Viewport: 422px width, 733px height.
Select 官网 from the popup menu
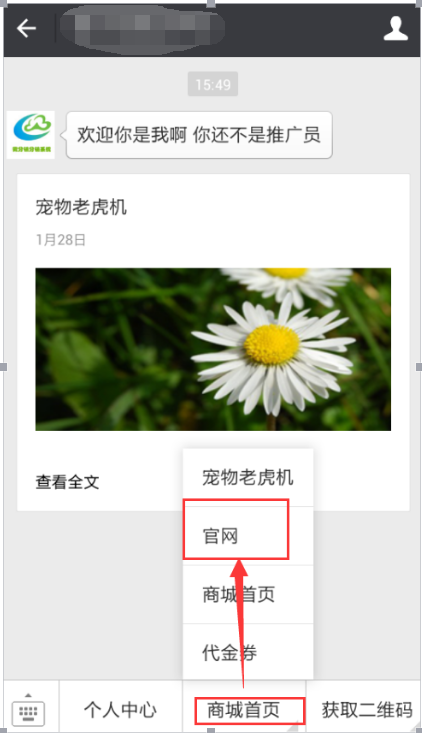click(x=248, y=536)
